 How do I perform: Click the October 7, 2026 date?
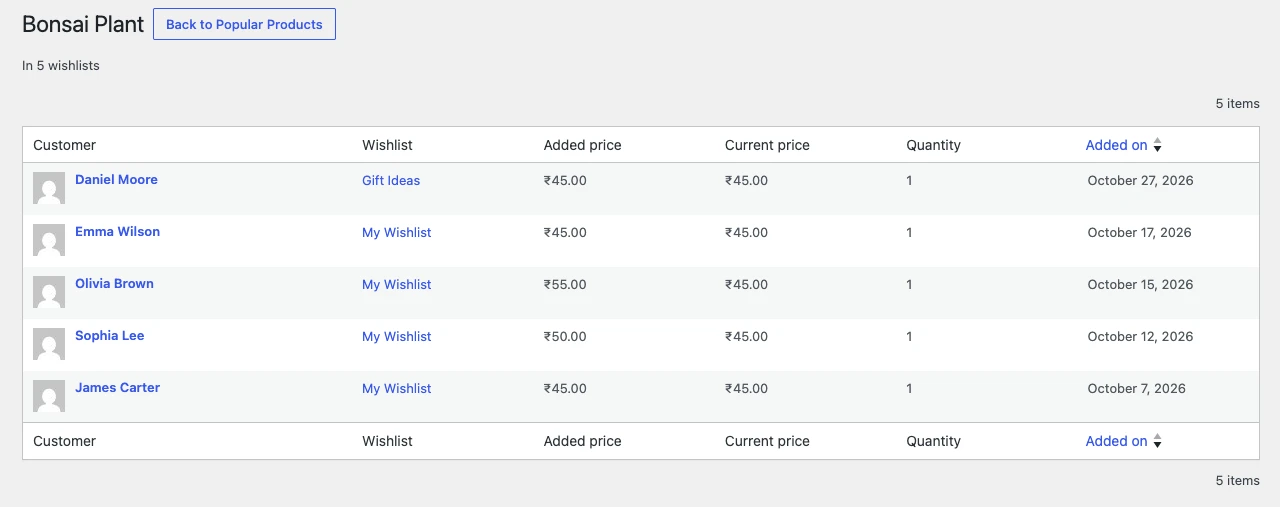tap(1136, 389)
